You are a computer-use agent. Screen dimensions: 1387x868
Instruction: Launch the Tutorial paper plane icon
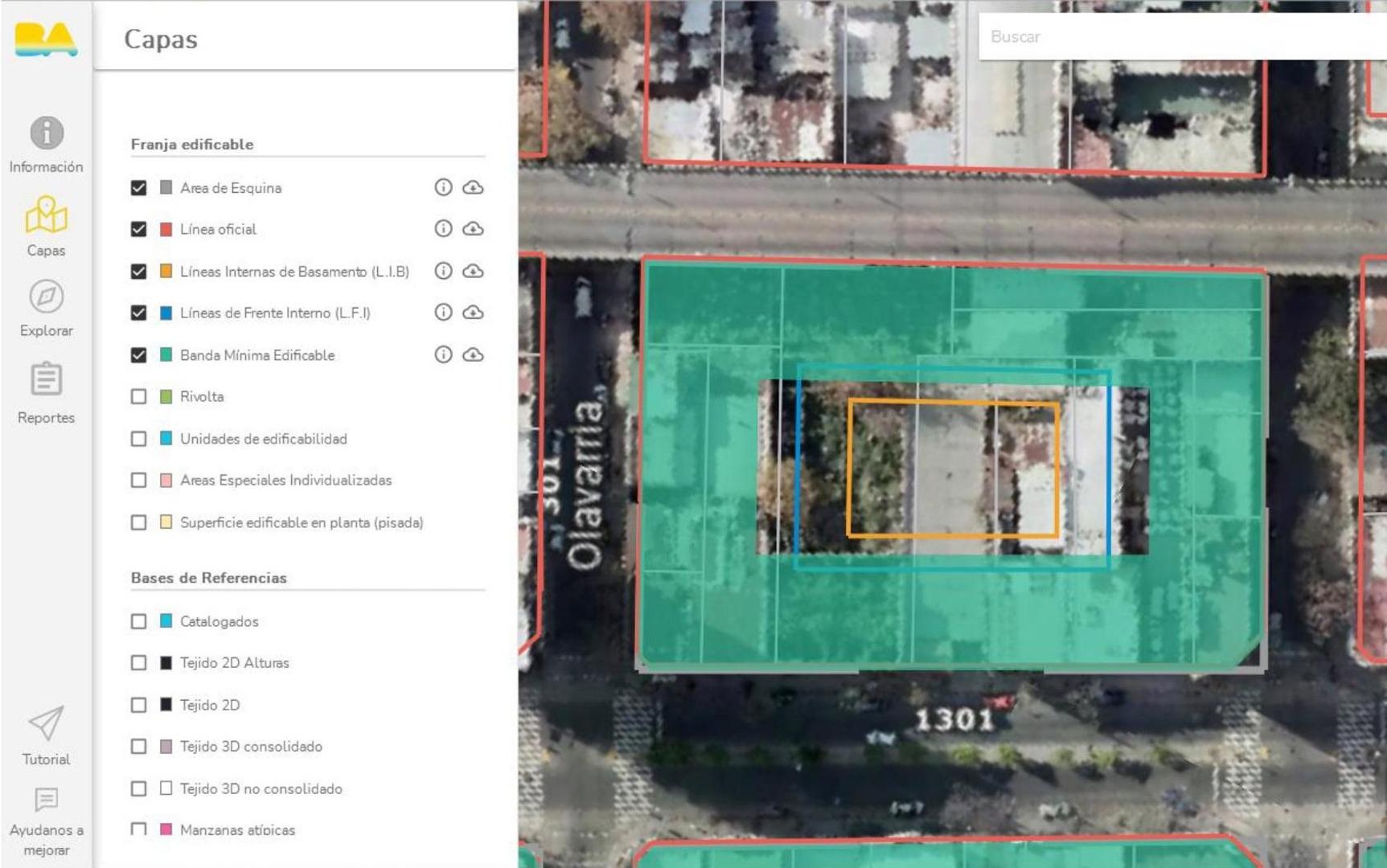(x=47, y=723)
